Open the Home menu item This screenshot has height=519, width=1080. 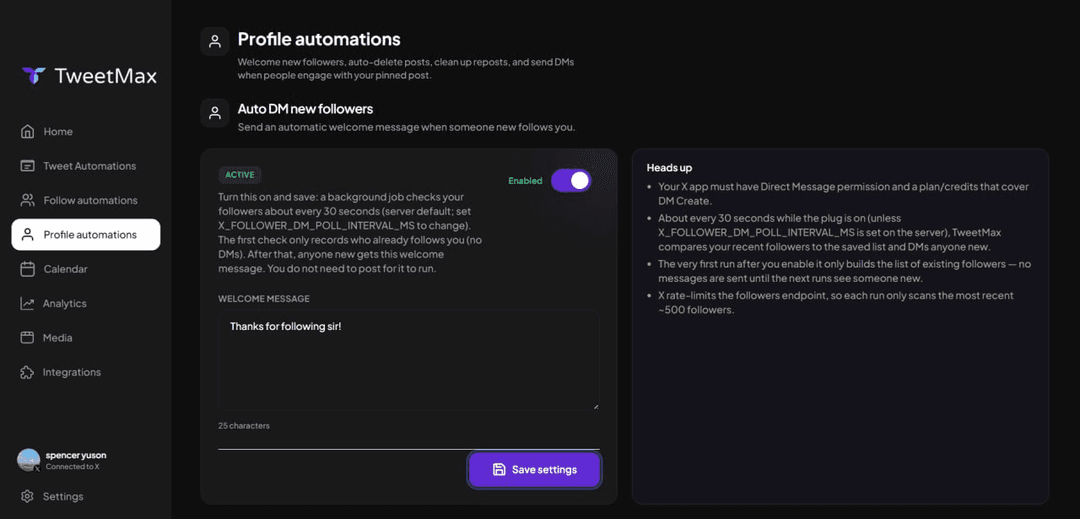pyautogui.click(x=86, y=131)
